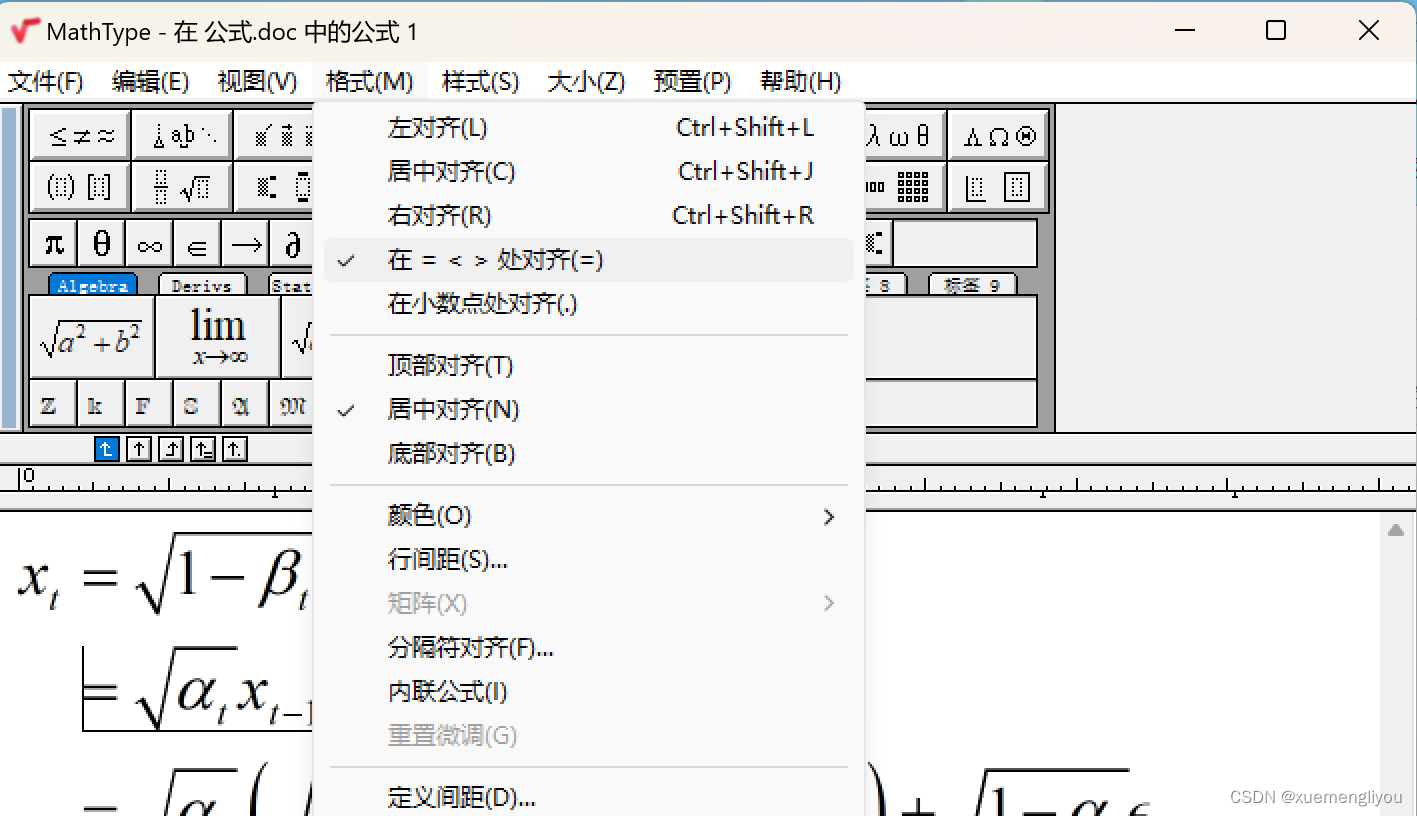Open the 文件(F) menu

(x=46, y=82)
